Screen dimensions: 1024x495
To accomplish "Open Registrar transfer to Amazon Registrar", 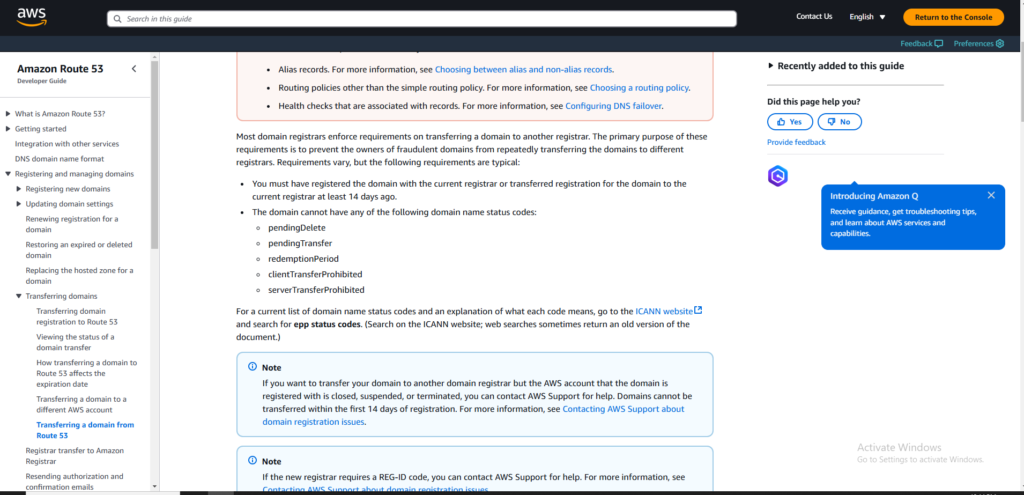I will coord(74,456).
